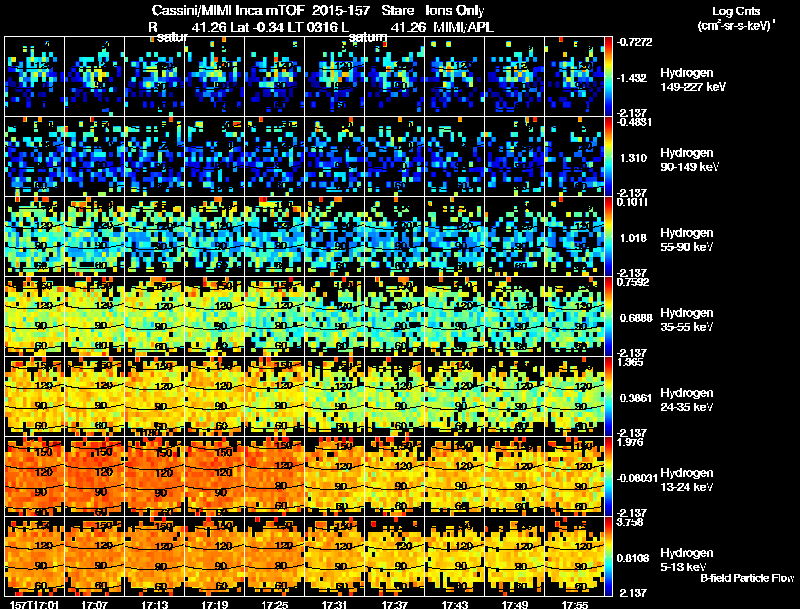Select the 149-227 keV image panel at 17:31
This screenshot has width=800, height=609.
coord(335,76)
